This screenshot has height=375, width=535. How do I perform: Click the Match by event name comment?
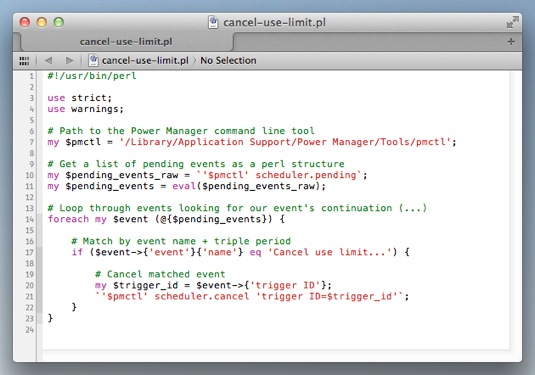181,241
